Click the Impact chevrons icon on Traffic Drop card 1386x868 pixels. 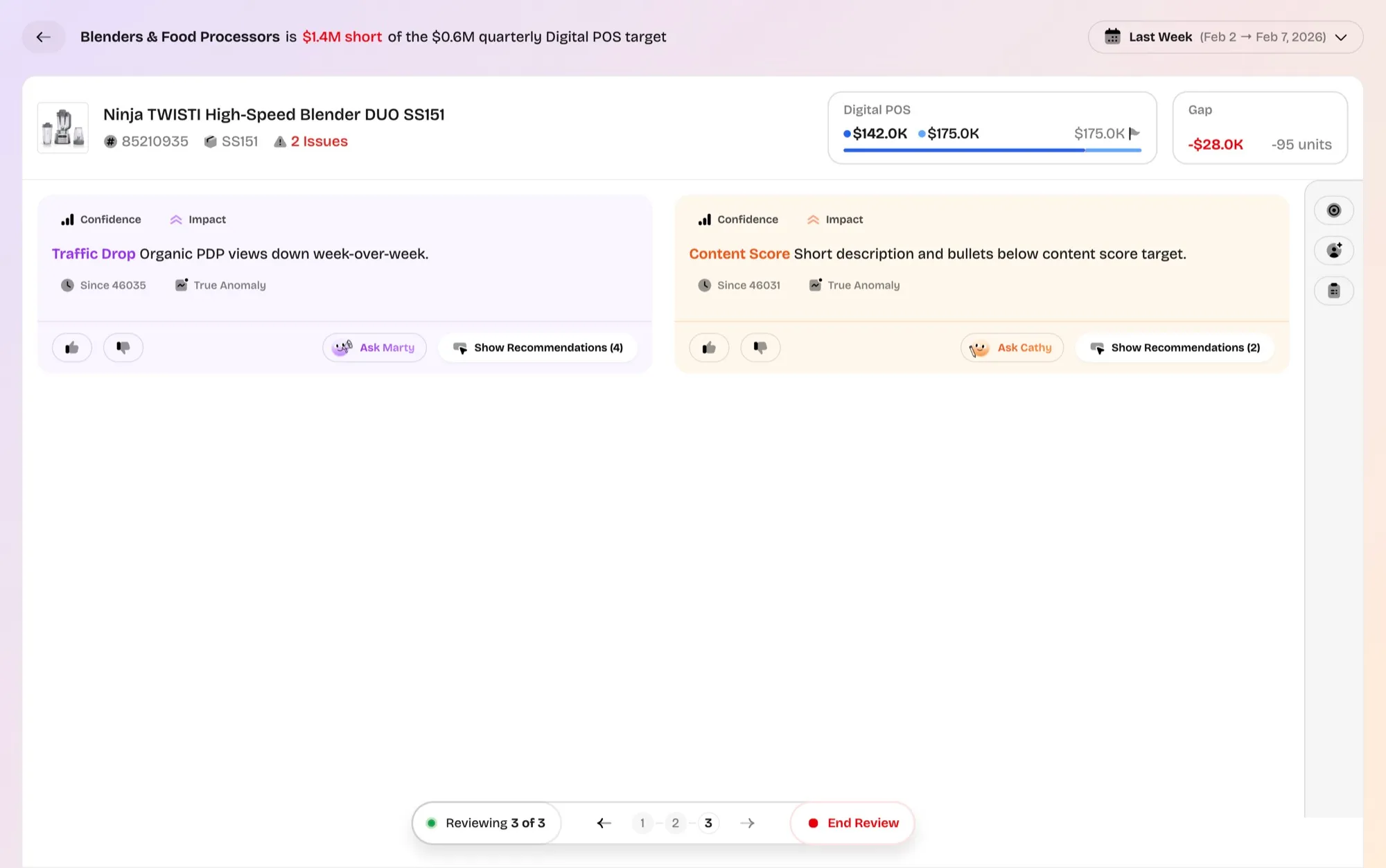click(x=176, y=220)
